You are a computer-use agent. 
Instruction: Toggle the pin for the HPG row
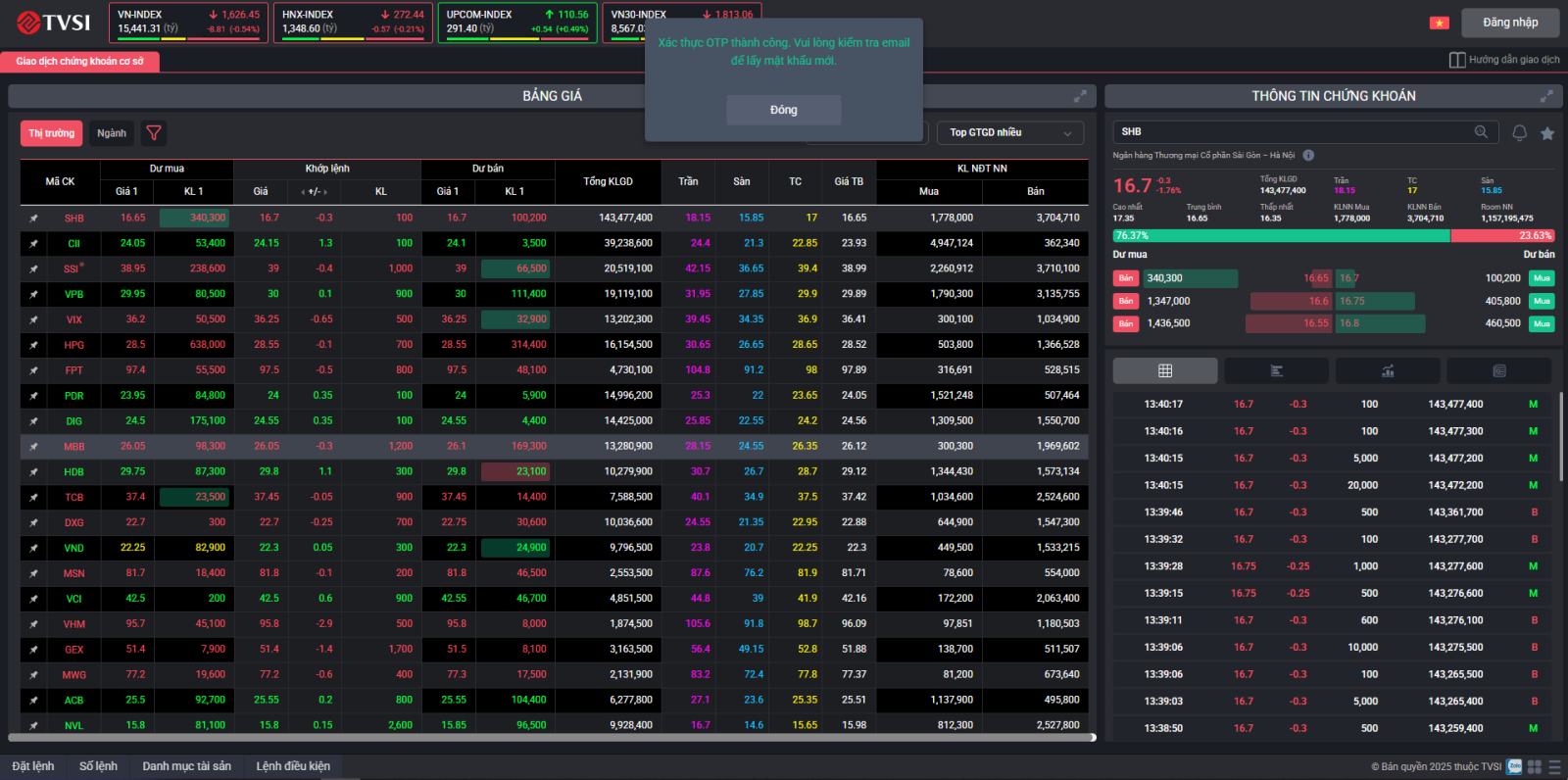pos(34,345)
